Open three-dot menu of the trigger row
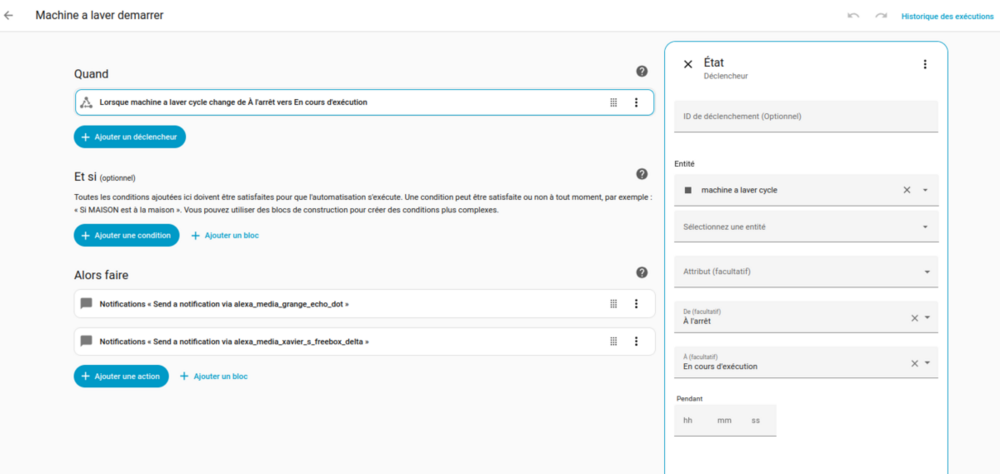Image resolution: width=1000 pixels, height=474 pixels. pos(636,102)
